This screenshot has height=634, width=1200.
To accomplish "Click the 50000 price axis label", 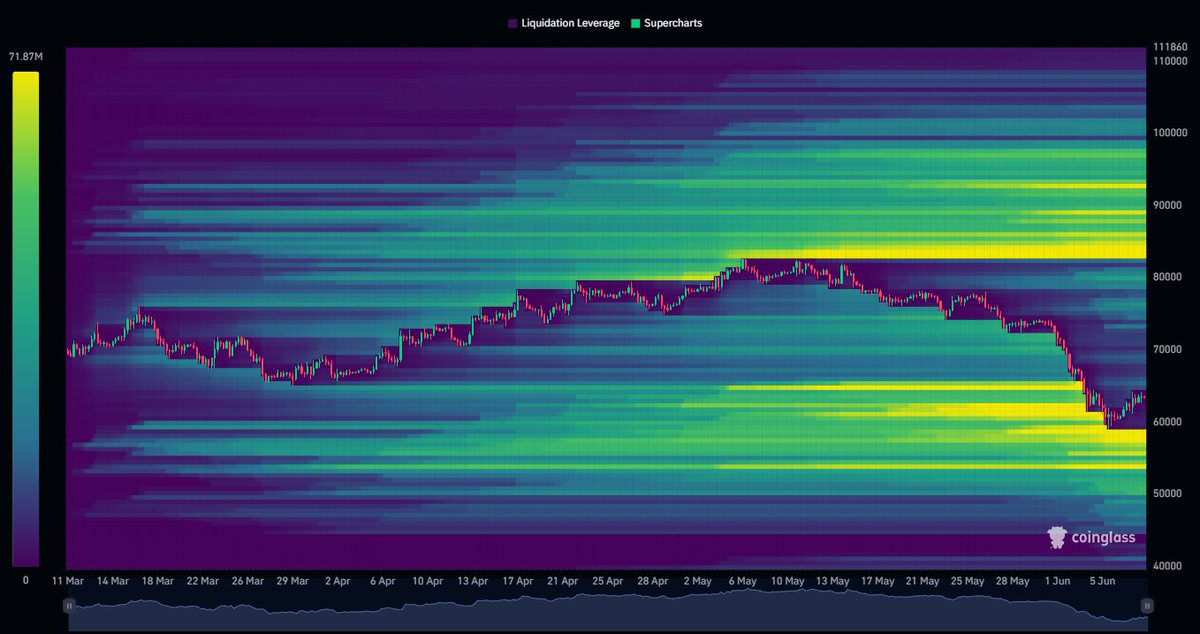I will tap(1166, 494).
